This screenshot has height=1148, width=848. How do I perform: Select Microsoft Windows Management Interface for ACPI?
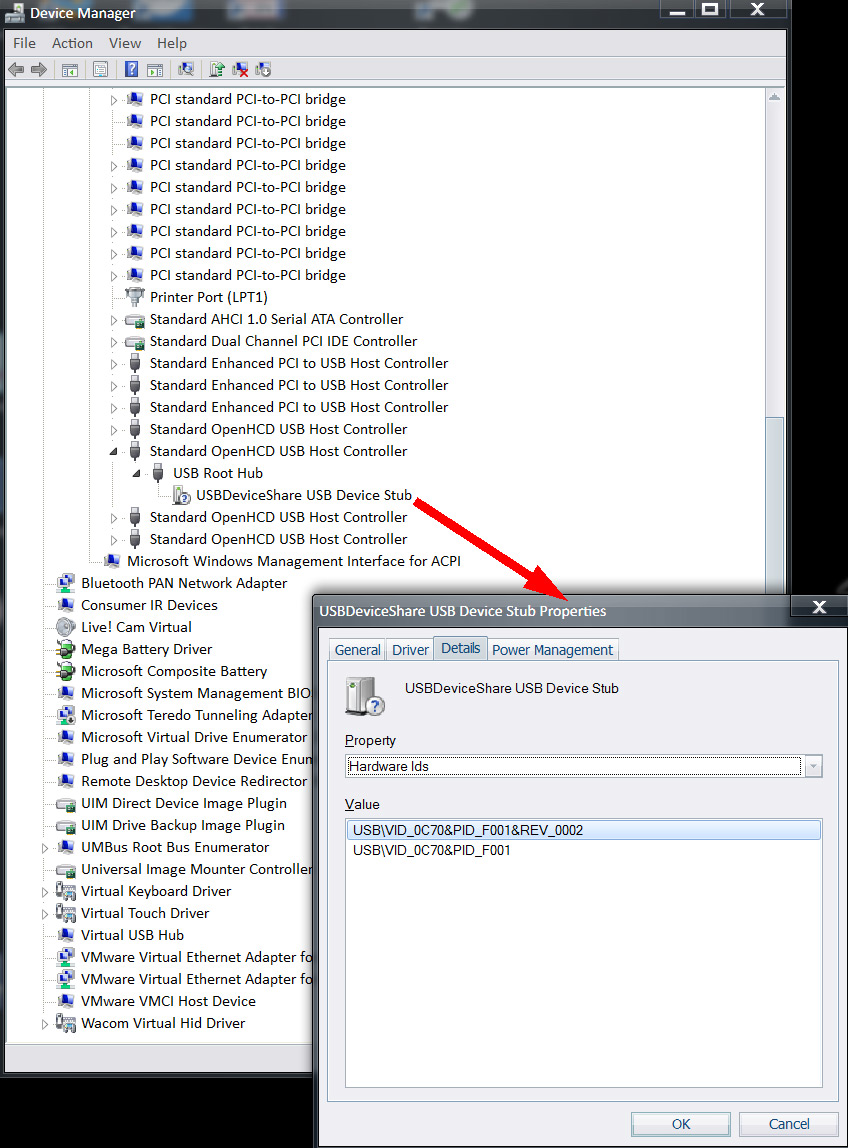(294, 561)
